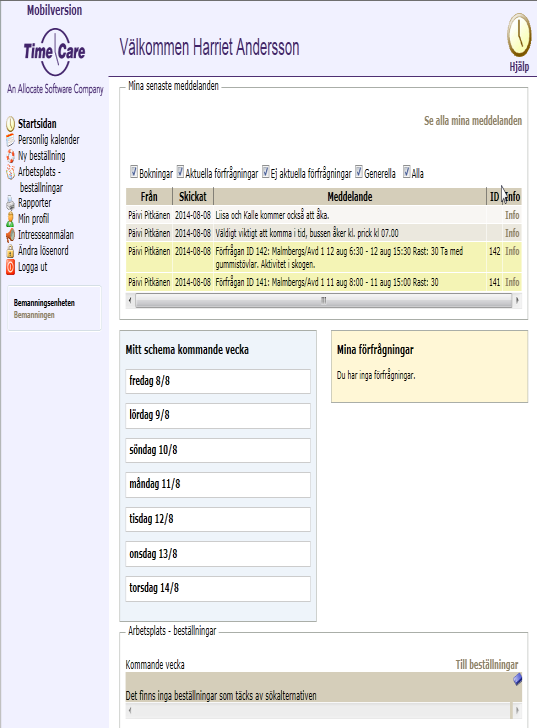Viewport: 537px width, 728px height.
Task: Toggle the Alla checkbox
Action: pyautogui.click(x=407, y=171)
